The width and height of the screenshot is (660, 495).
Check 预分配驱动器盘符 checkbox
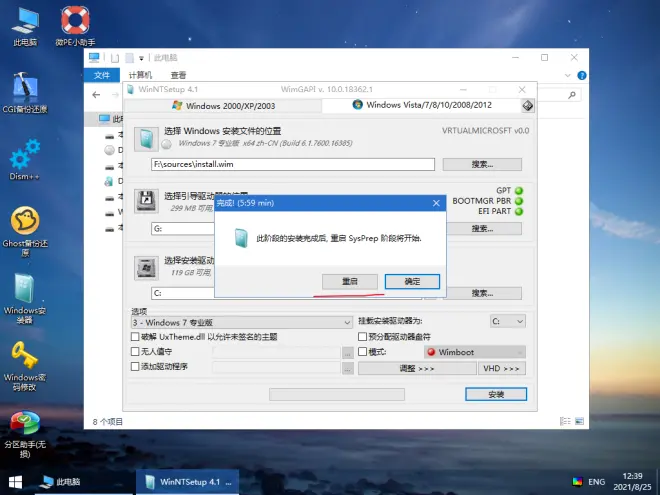362,337
